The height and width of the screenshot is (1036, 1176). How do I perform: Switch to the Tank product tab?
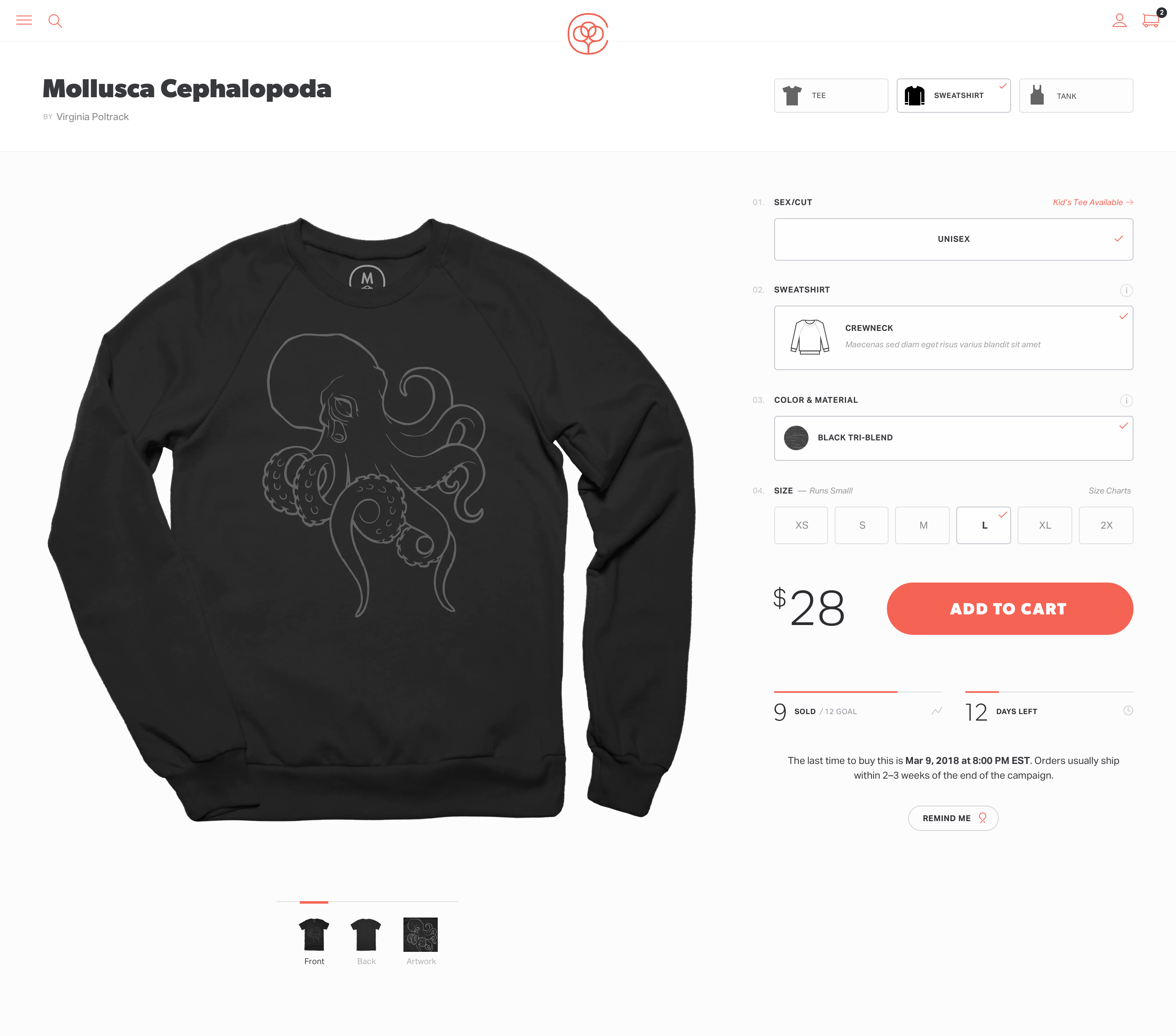(1076, 96)
